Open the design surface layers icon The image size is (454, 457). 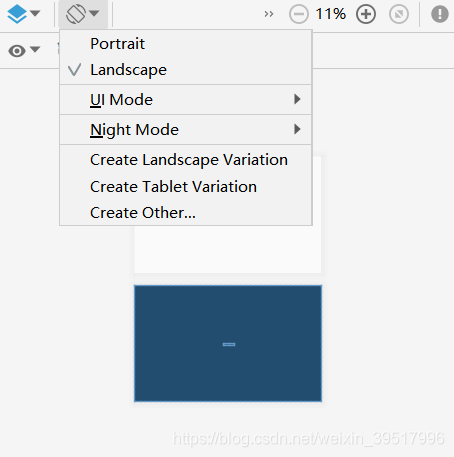17,14
